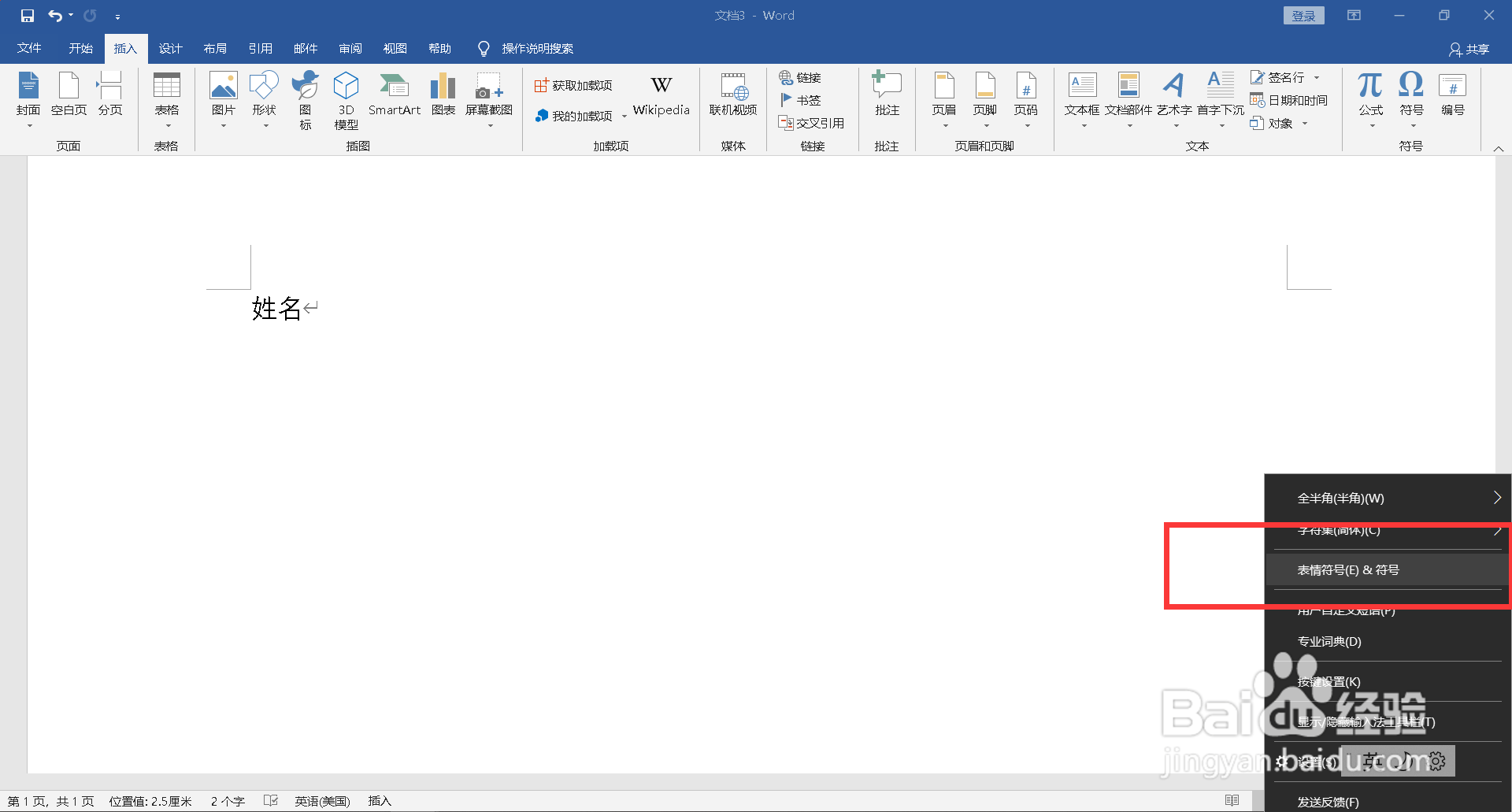Switch to the Review (审阅) tab
1512x812 pixels.
350,48
